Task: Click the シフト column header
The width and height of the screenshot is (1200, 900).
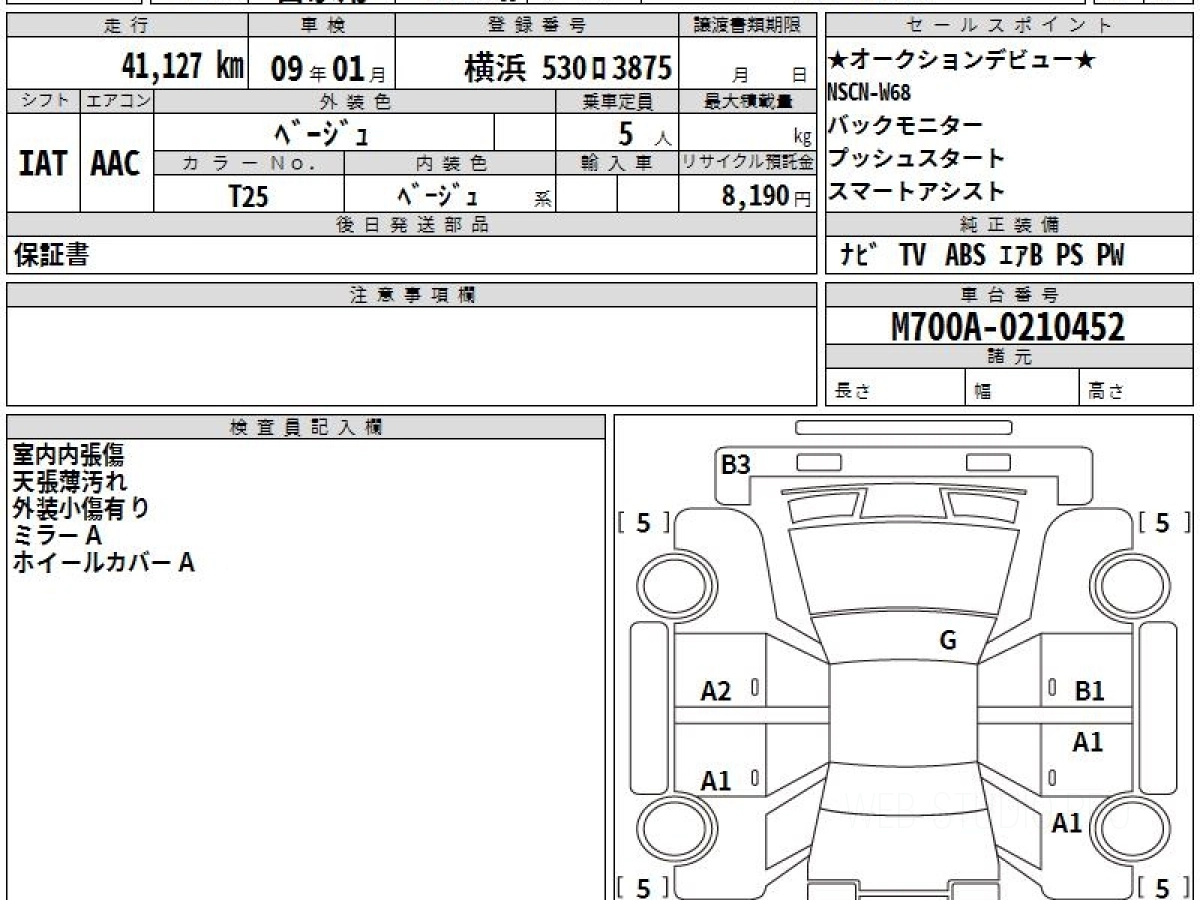Action: pos(43,101)
